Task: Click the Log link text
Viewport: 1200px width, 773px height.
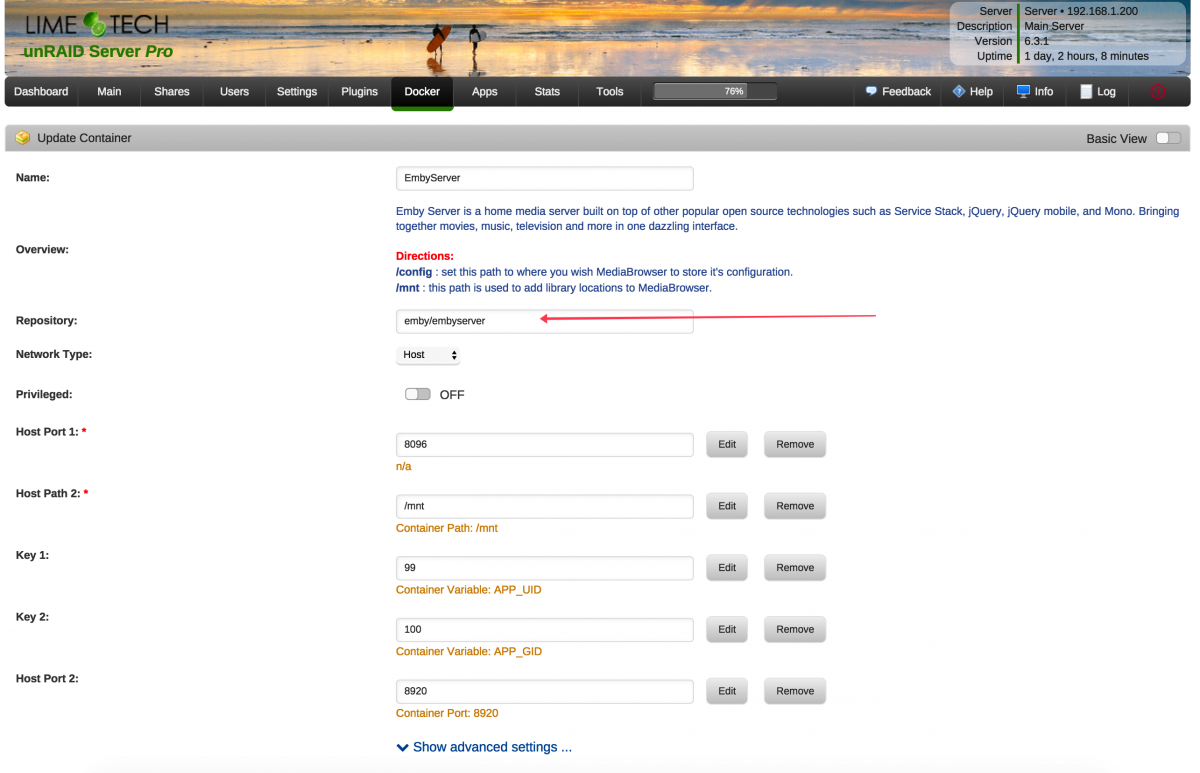Action: [1106, 91]
